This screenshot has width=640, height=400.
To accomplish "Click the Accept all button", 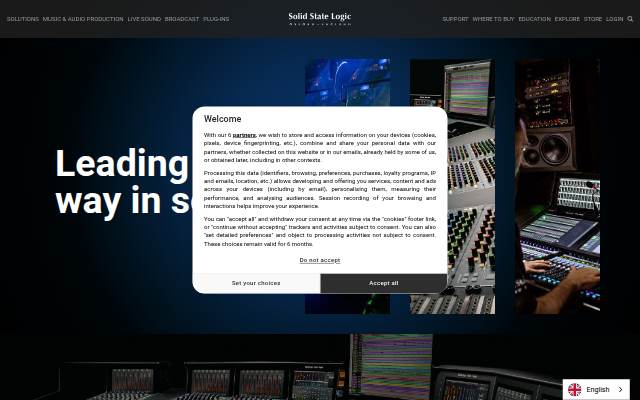I will (384, 283).
